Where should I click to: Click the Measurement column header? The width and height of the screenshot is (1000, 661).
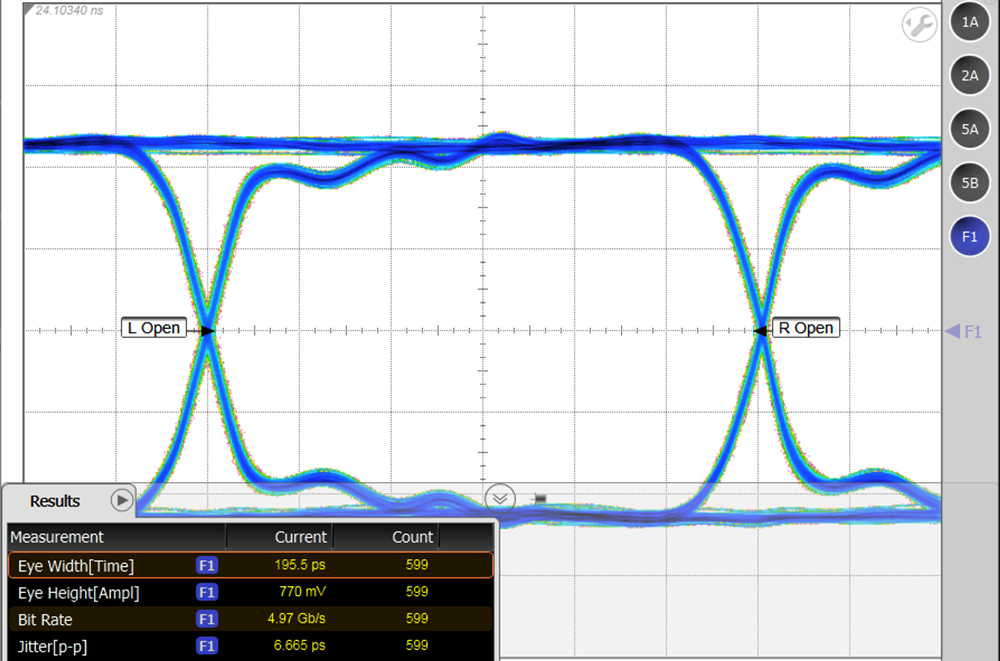[x=57, y=537]
